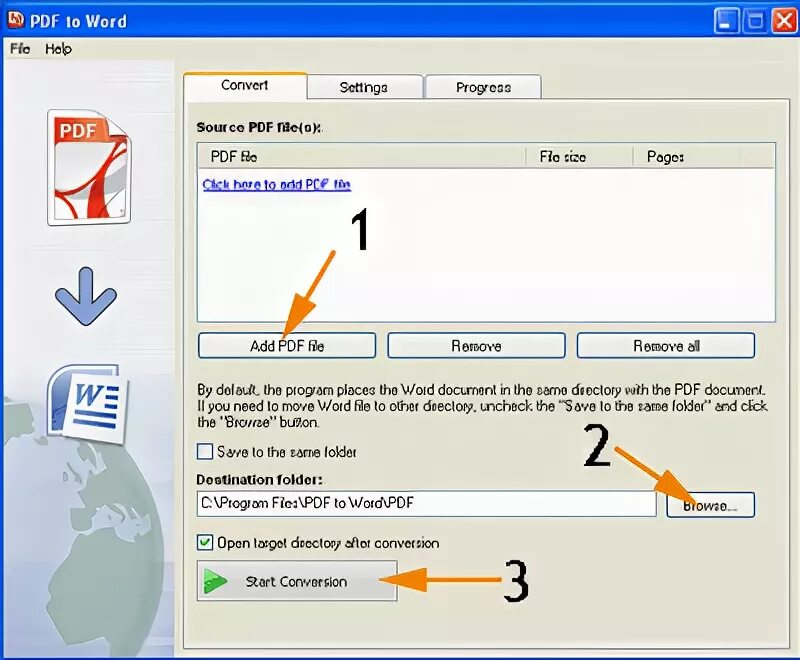Click the Add PDF file button
Viewport: 800px width, 660px height.
coord(287,346)
